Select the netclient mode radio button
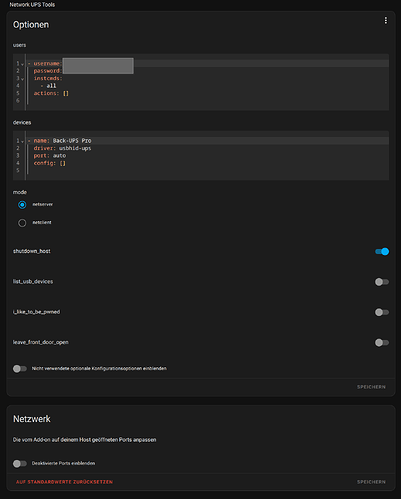The height and width of the screenshot is (499, 401). 22,223
